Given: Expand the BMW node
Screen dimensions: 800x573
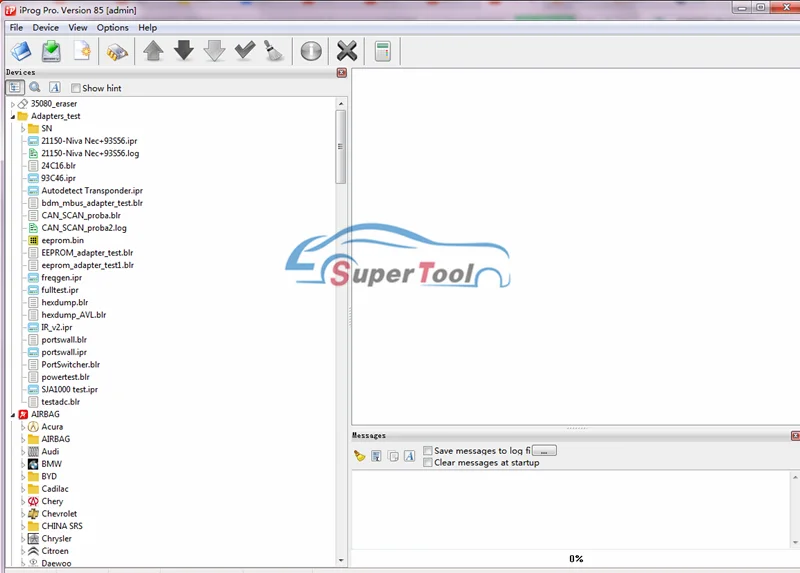Looking at the screenshot, I should (x=23, y=464).
